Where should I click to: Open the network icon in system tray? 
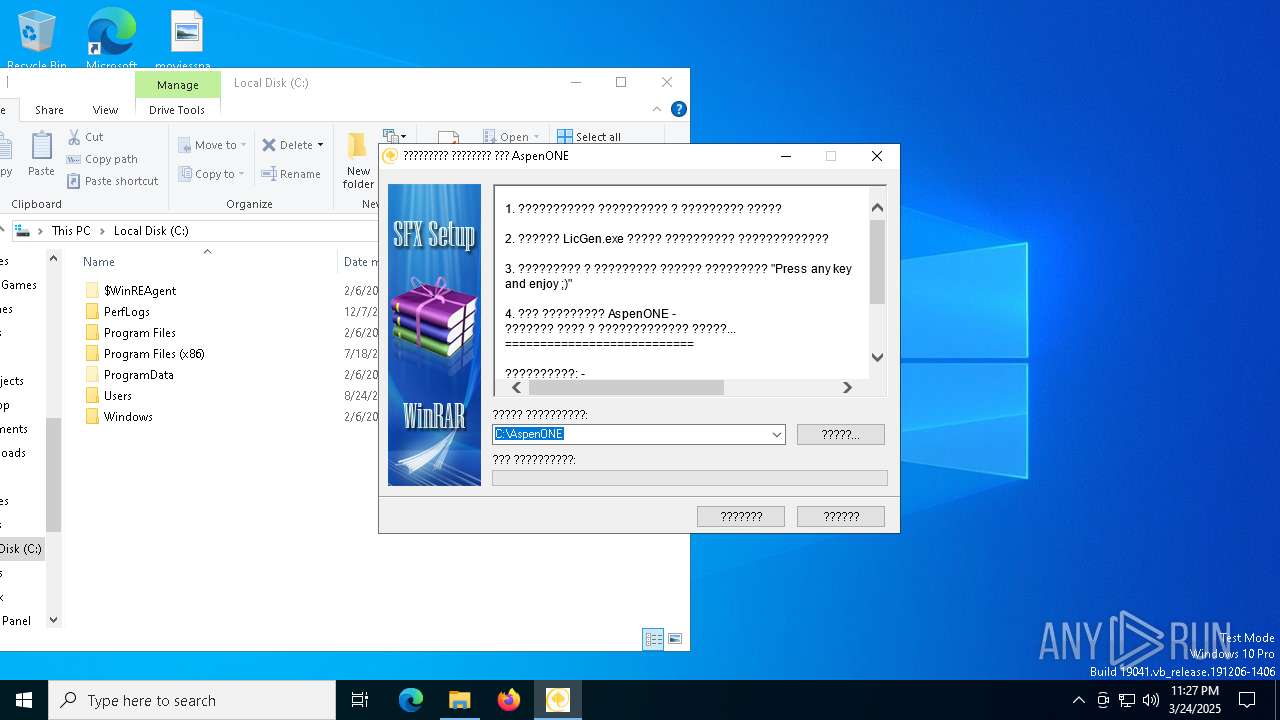pyautogui.click(x=1127, y=700)
